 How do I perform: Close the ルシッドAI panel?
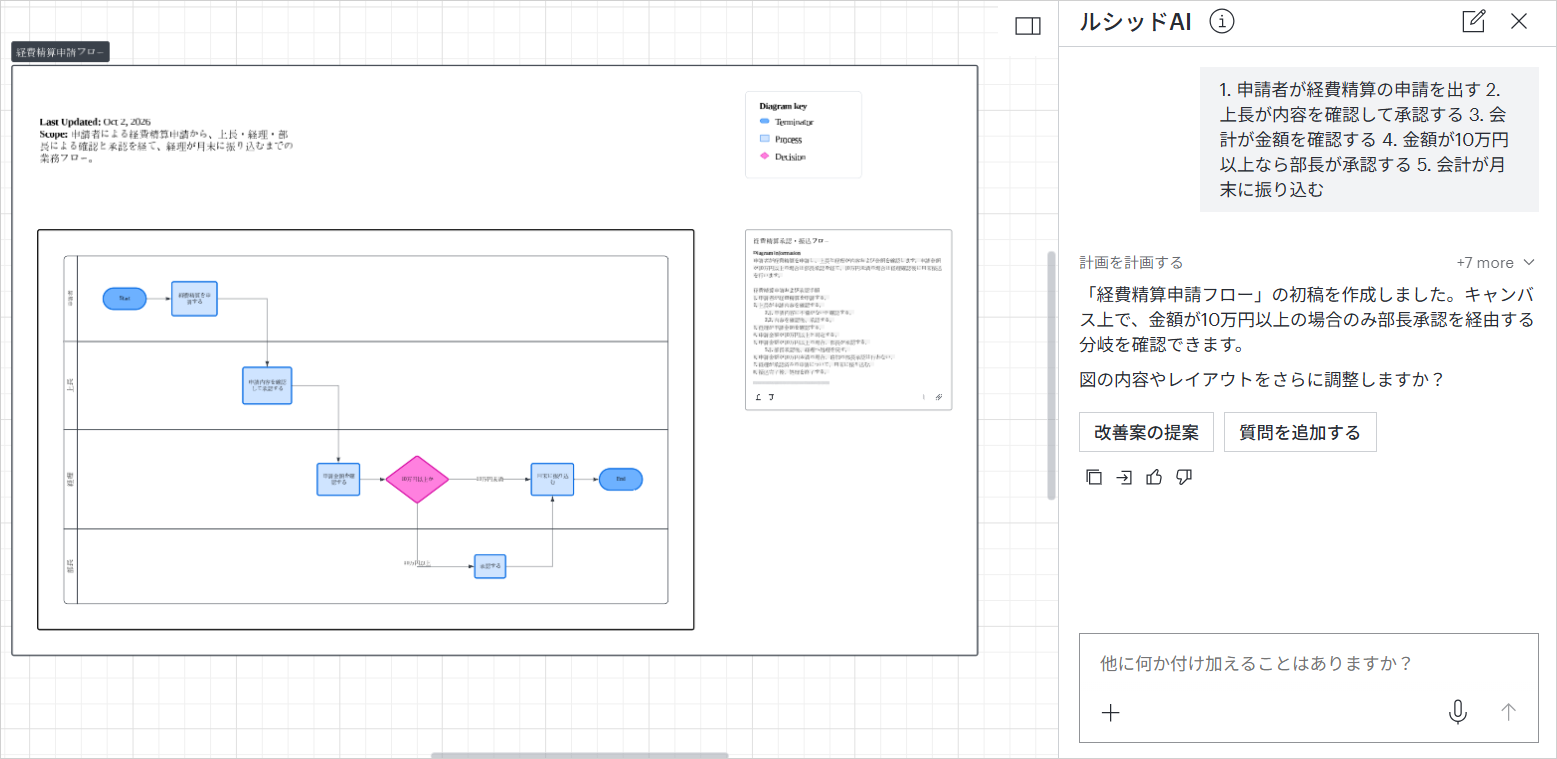(1519, 22)
